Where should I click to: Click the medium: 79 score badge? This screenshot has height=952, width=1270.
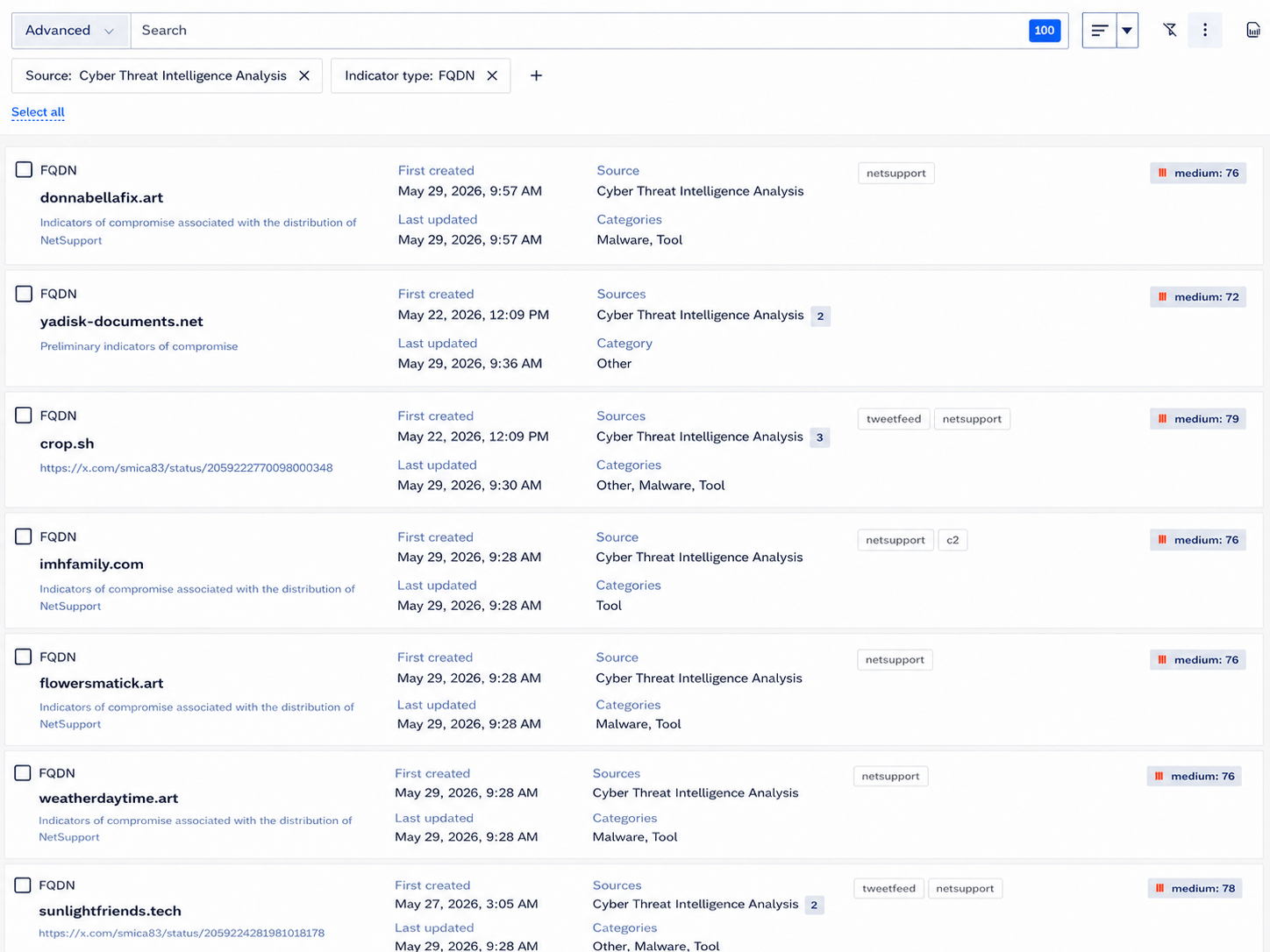(1198, 419)
